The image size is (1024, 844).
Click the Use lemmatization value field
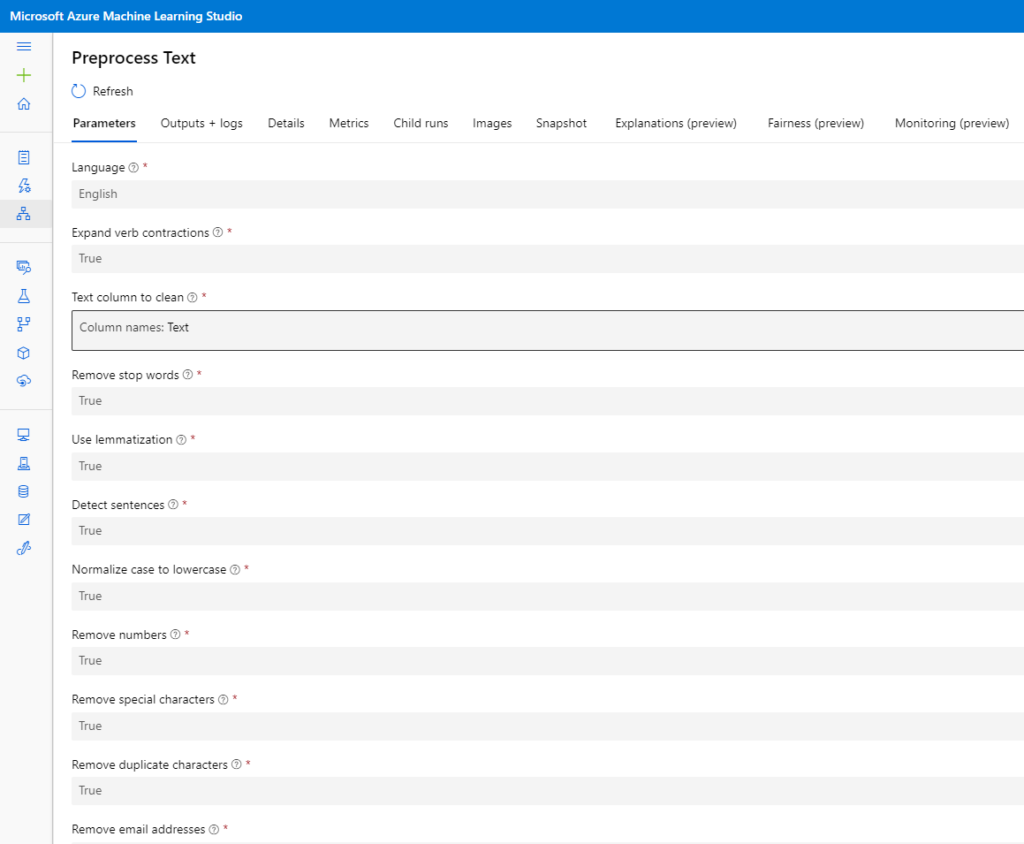coord(547,466)
